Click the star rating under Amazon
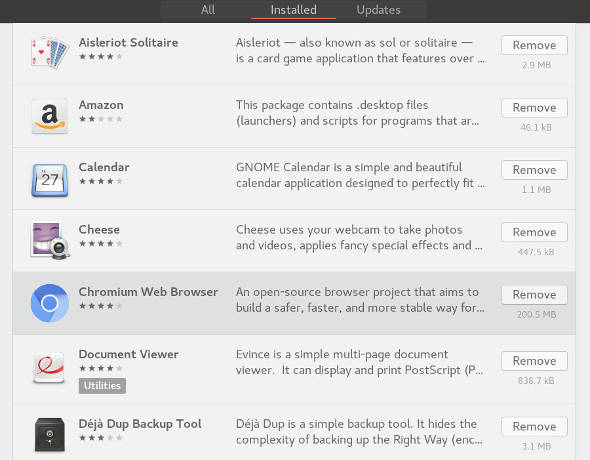Screen dimensions: 590x460 [101, 119]
